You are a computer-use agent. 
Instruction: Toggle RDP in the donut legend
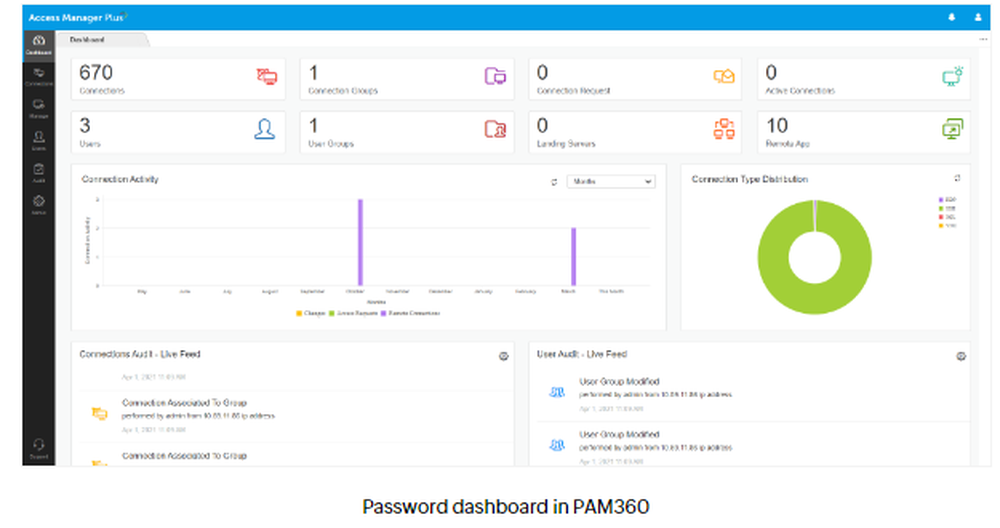tap(947, 200)
